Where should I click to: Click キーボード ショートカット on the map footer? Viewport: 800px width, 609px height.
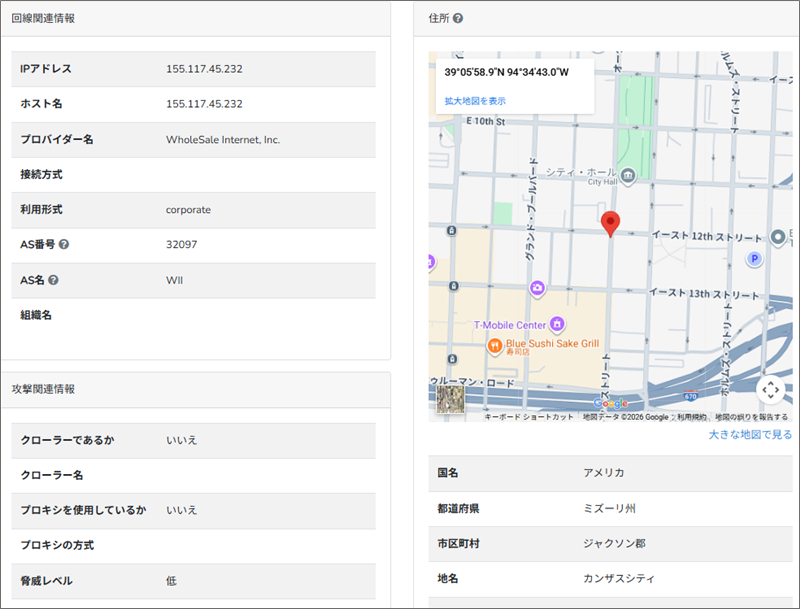tap(529, 417)
